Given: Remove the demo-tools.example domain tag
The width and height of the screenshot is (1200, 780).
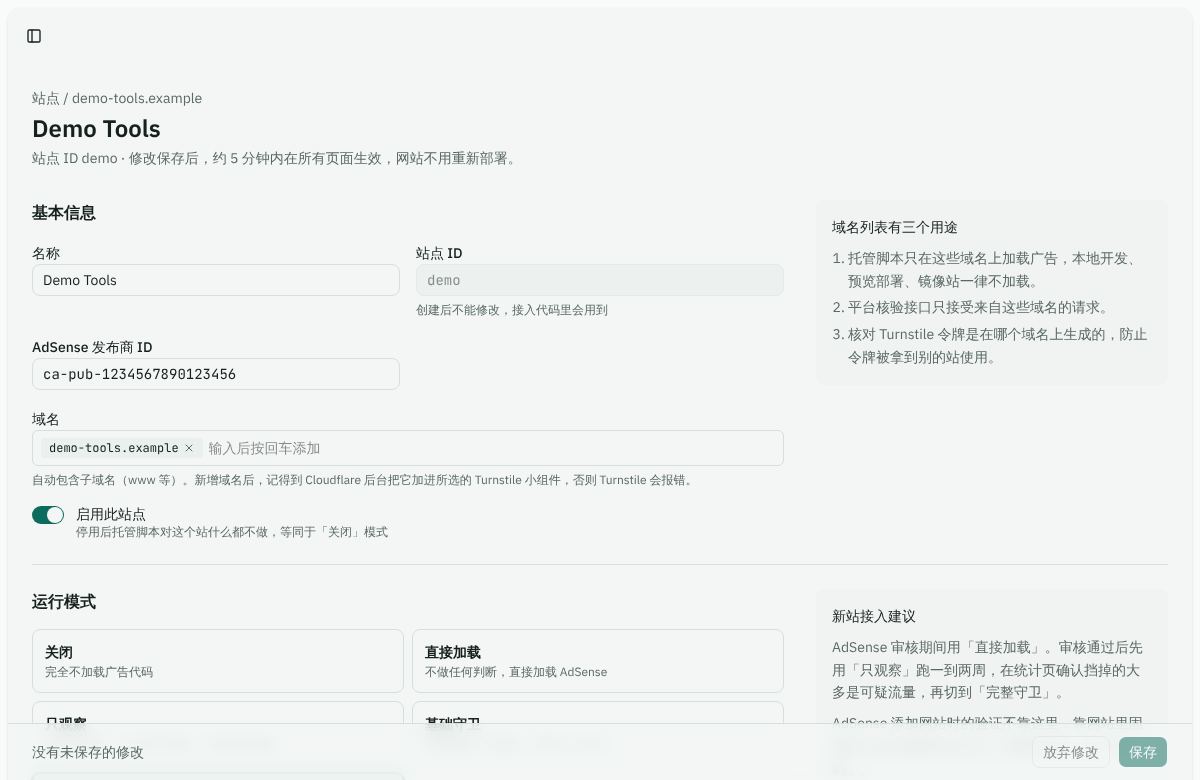Looking at the screenshot, I should coord(189,448).
